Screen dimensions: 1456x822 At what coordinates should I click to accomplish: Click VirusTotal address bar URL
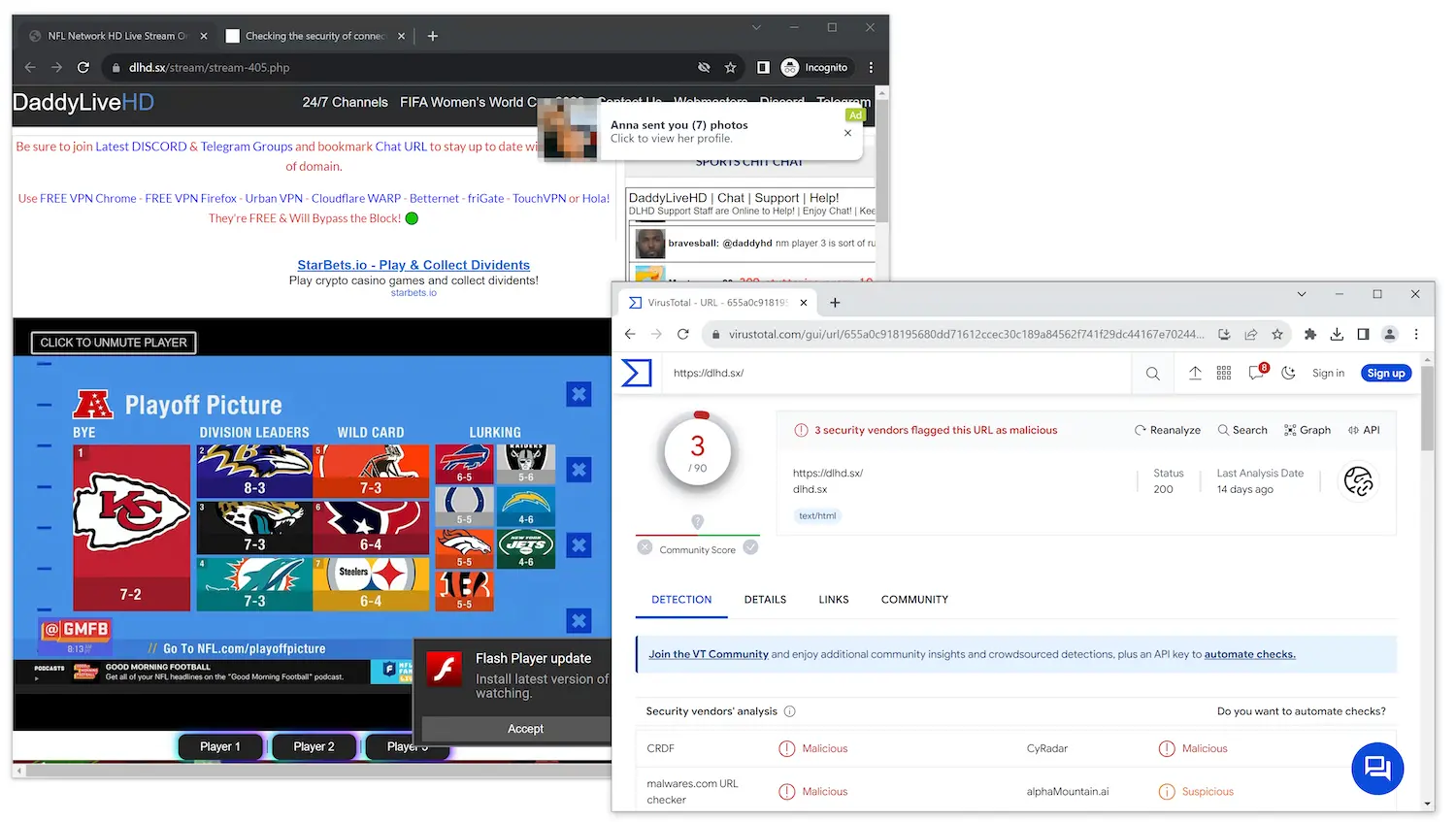[x=966, y=334]
